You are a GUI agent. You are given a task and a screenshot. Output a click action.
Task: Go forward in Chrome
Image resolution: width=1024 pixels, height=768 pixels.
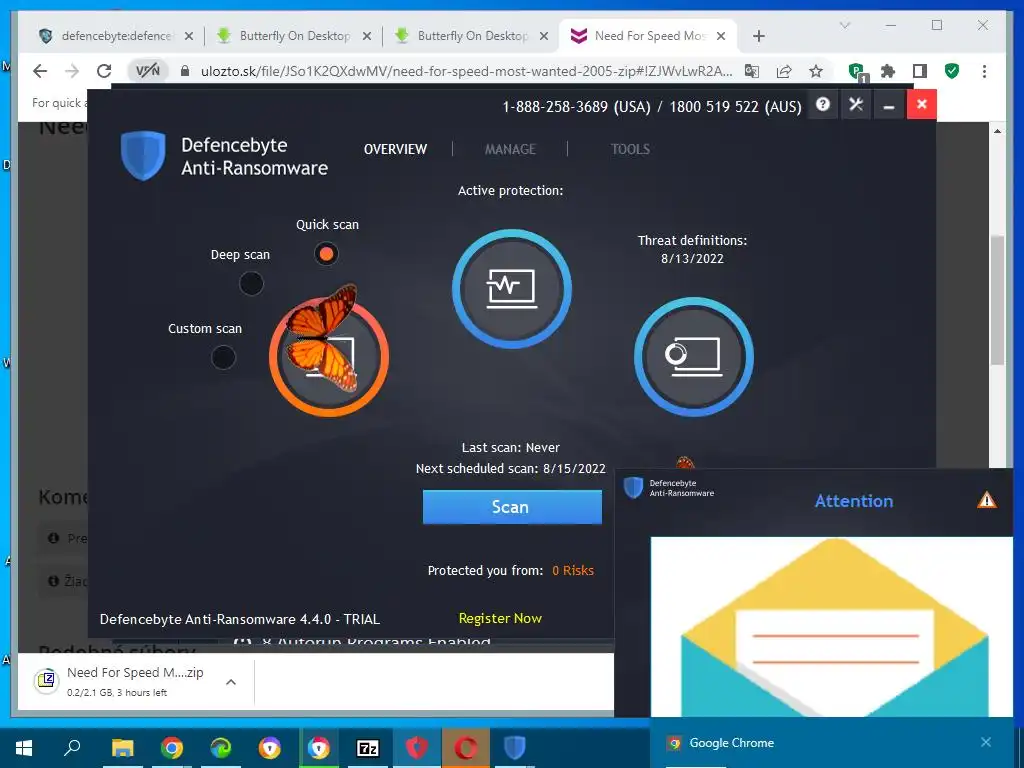pos(72,71)
